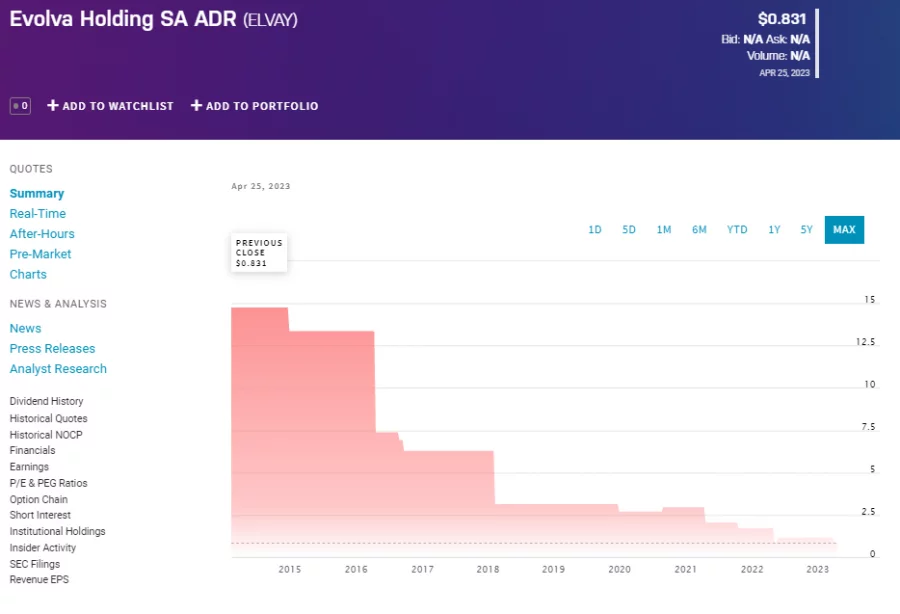900x614 pixels.
Task: Switch chart to YTD view
Action: (x=737, y=229)
